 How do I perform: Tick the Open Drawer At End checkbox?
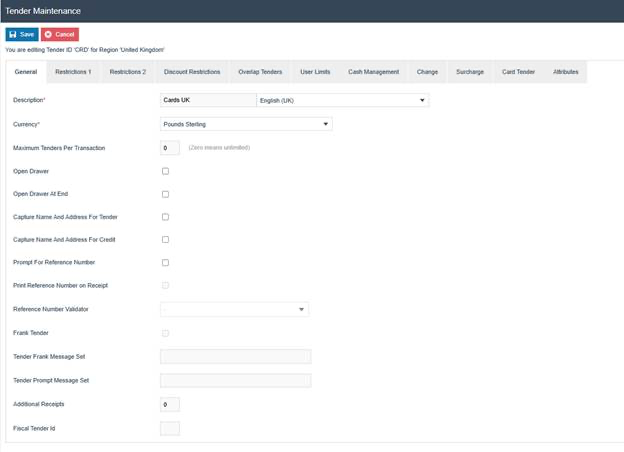click(166, 194)
